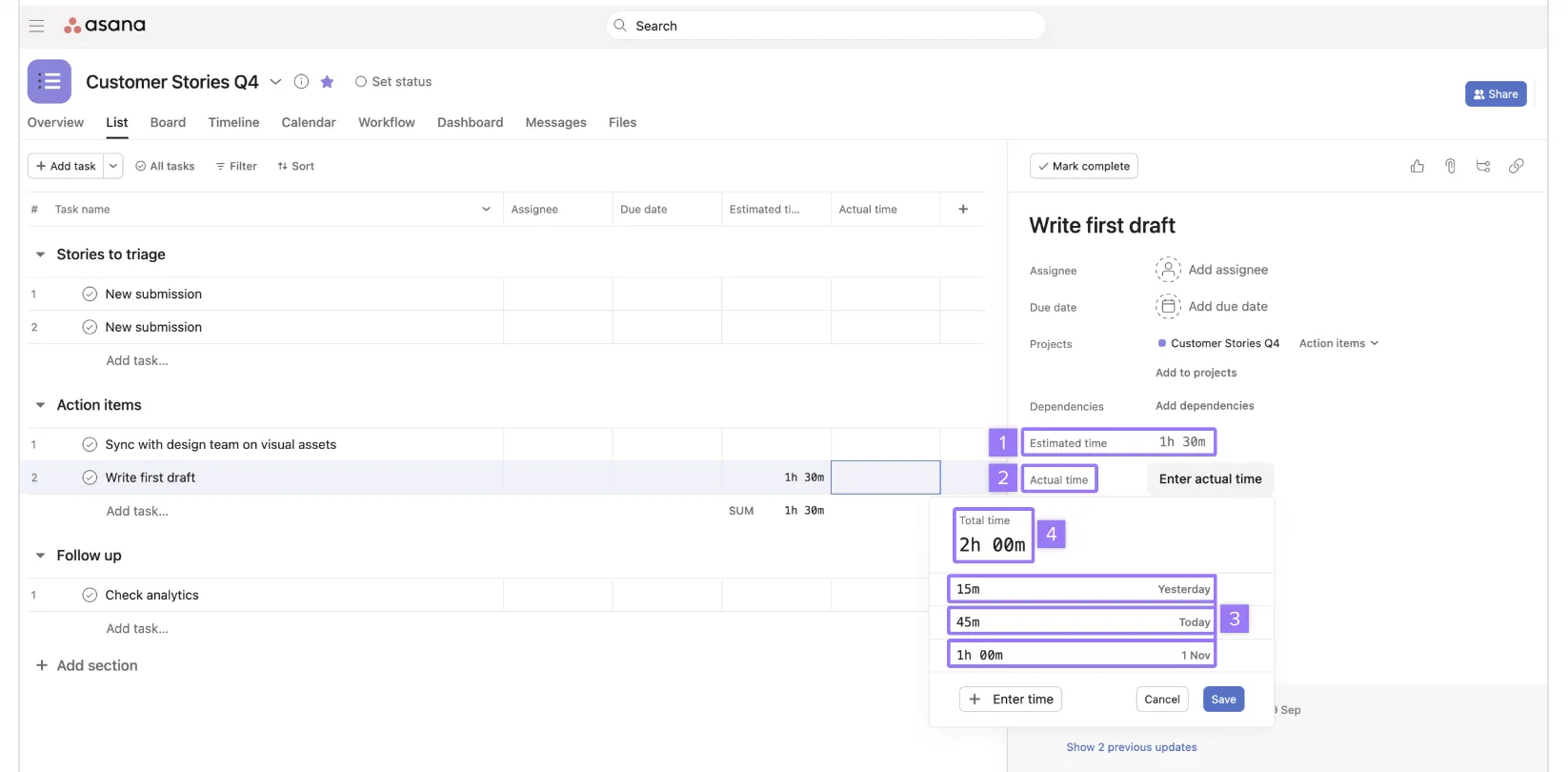
Task: Click the Due date column header
Action: 666,209
